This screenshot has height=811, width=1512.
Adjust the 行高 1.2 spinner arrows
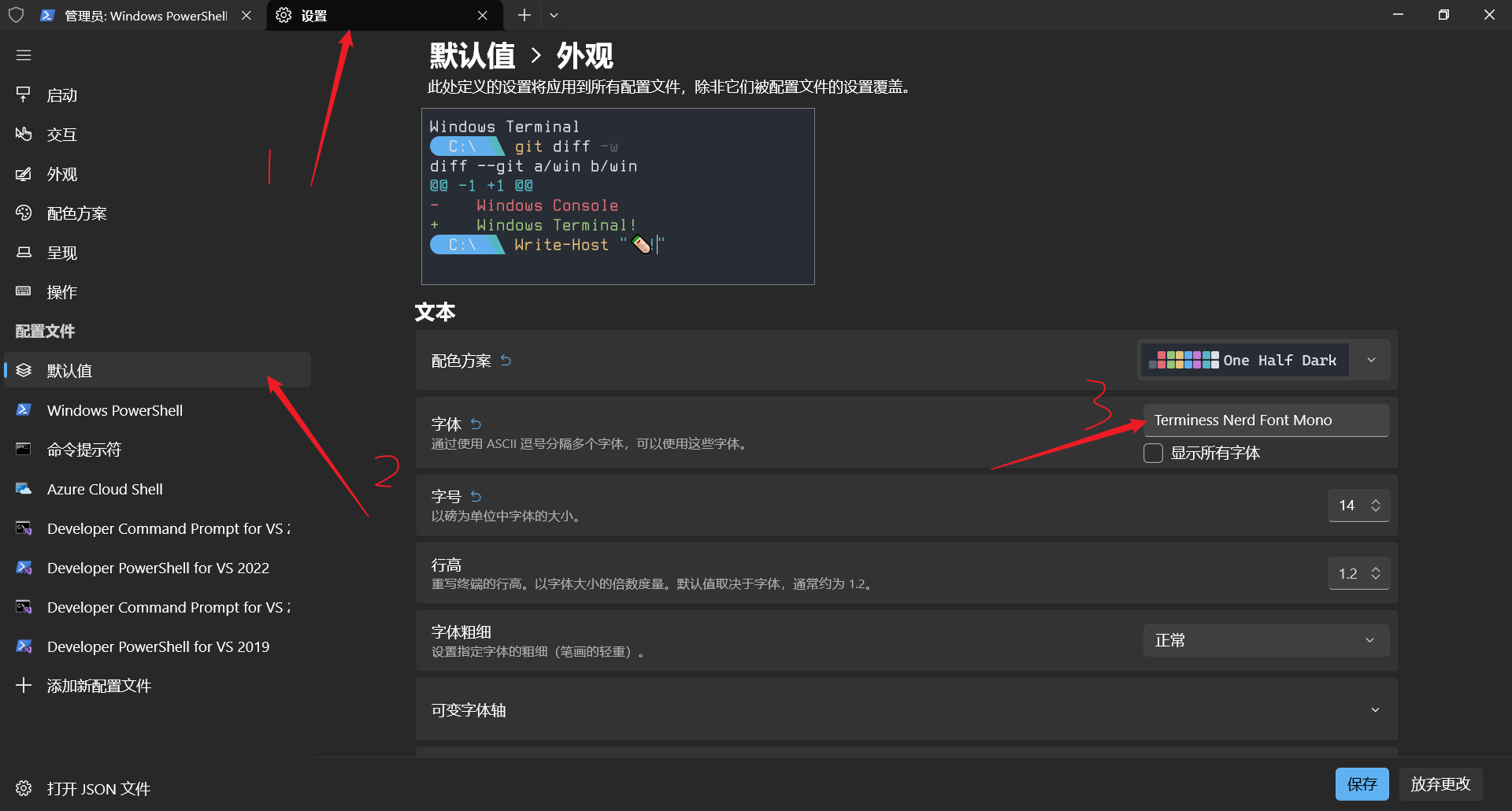coord(1376,573)
